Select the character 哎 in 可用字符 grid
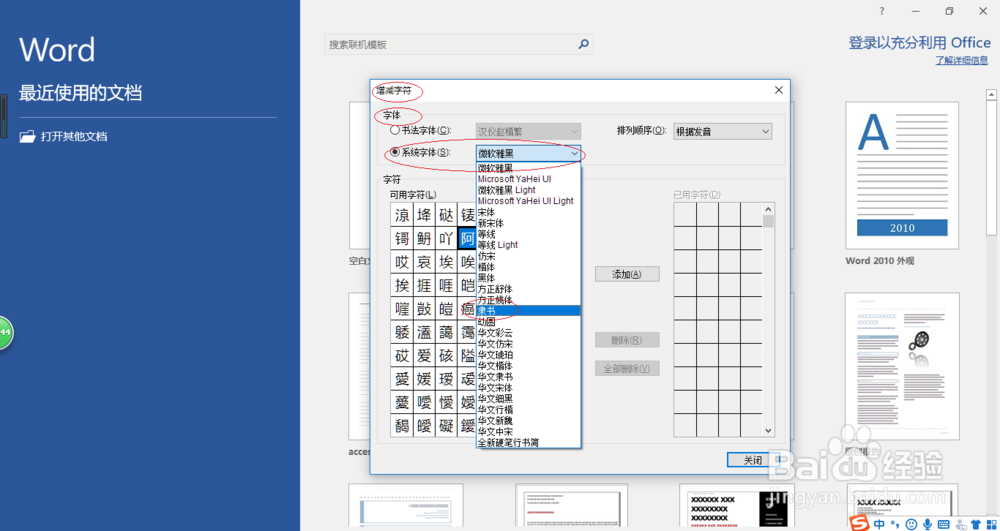1000x531 pixels. click(x=402, y=262)
